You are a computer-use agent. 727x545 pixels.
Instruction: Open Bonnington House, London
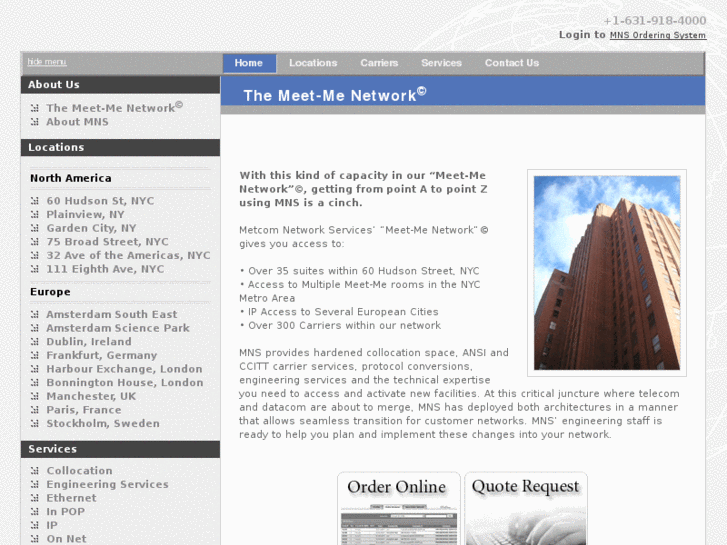coord(125,383)
